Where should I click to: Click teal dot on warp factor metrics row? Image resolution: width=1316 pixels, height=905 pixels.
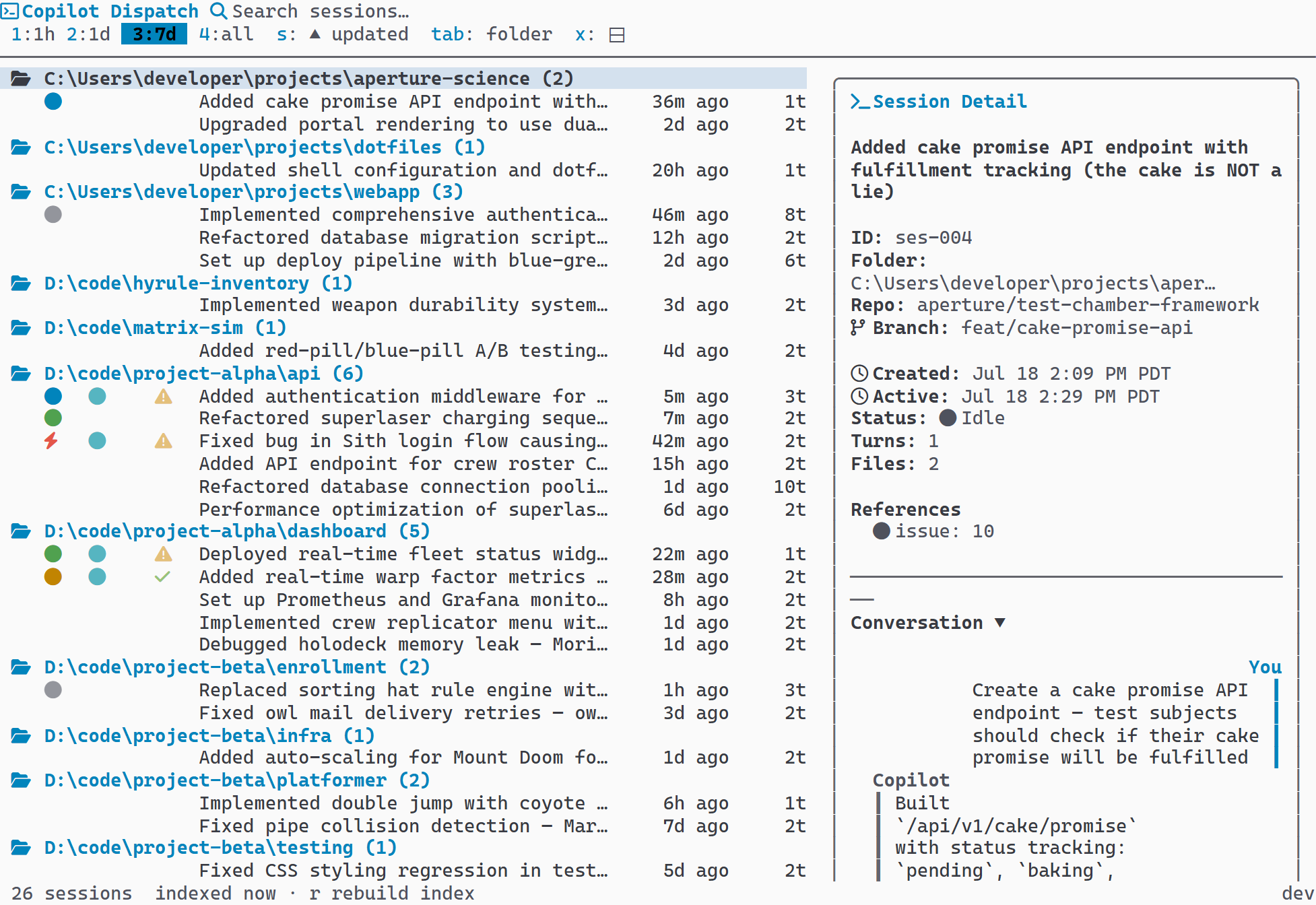[x=97, y=576]
